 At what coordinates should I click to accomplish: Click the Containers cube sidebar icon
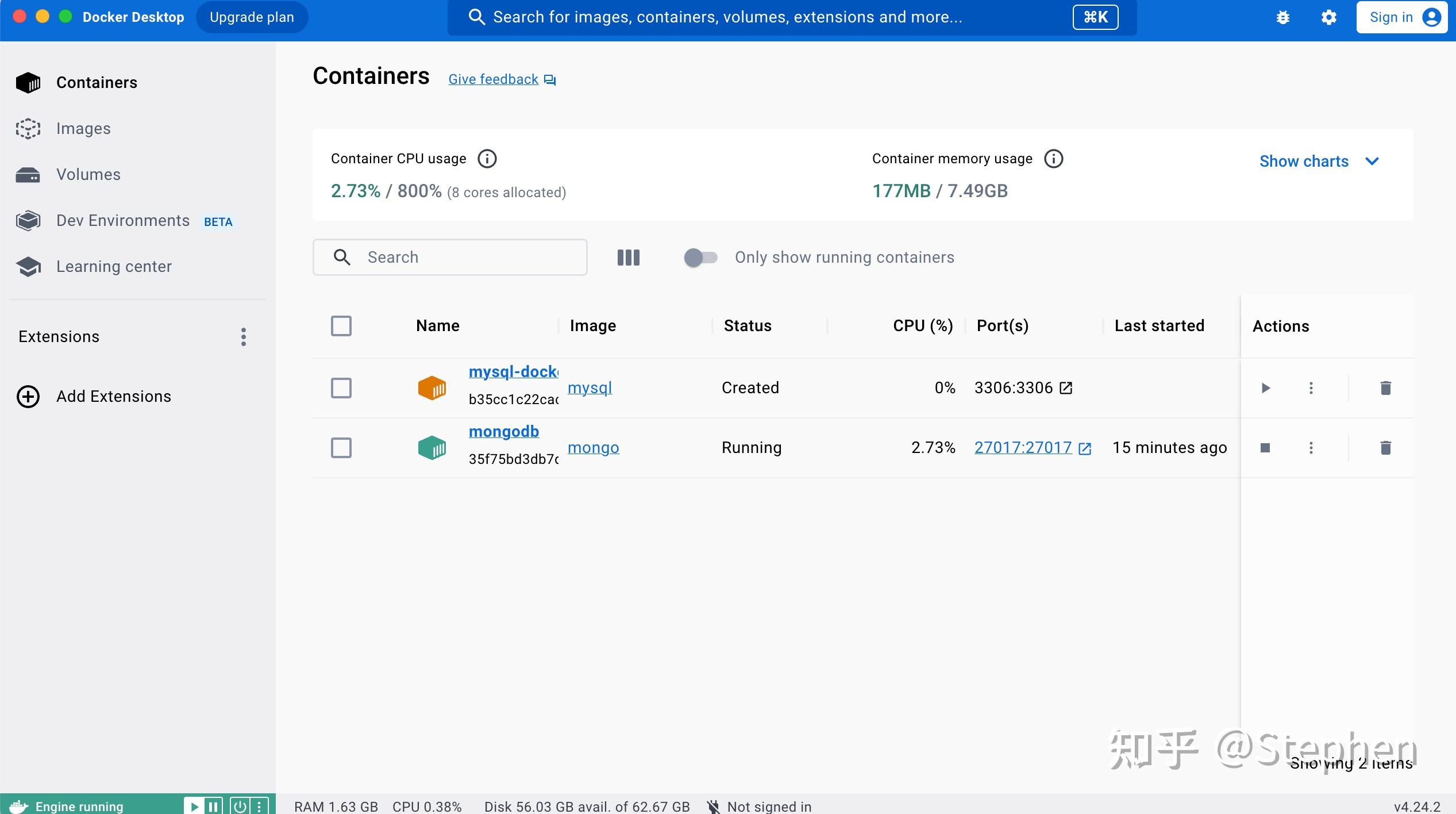click(x=28, y=83)
